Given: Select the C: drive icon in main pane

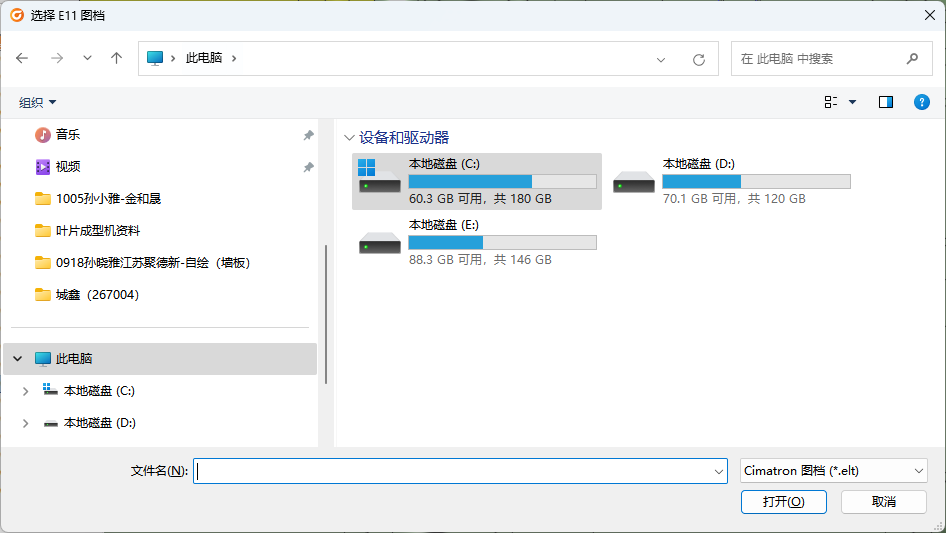Looking at the screenshot, I should click(x=379, y=176).
